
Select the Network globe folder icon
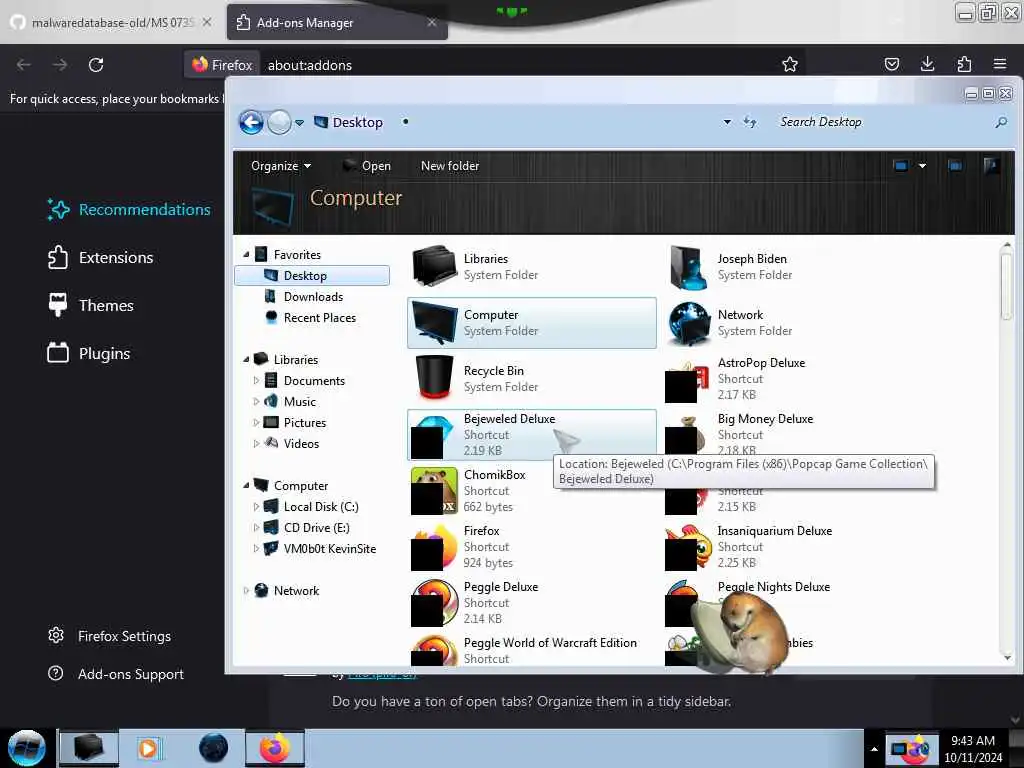(688, 323)
